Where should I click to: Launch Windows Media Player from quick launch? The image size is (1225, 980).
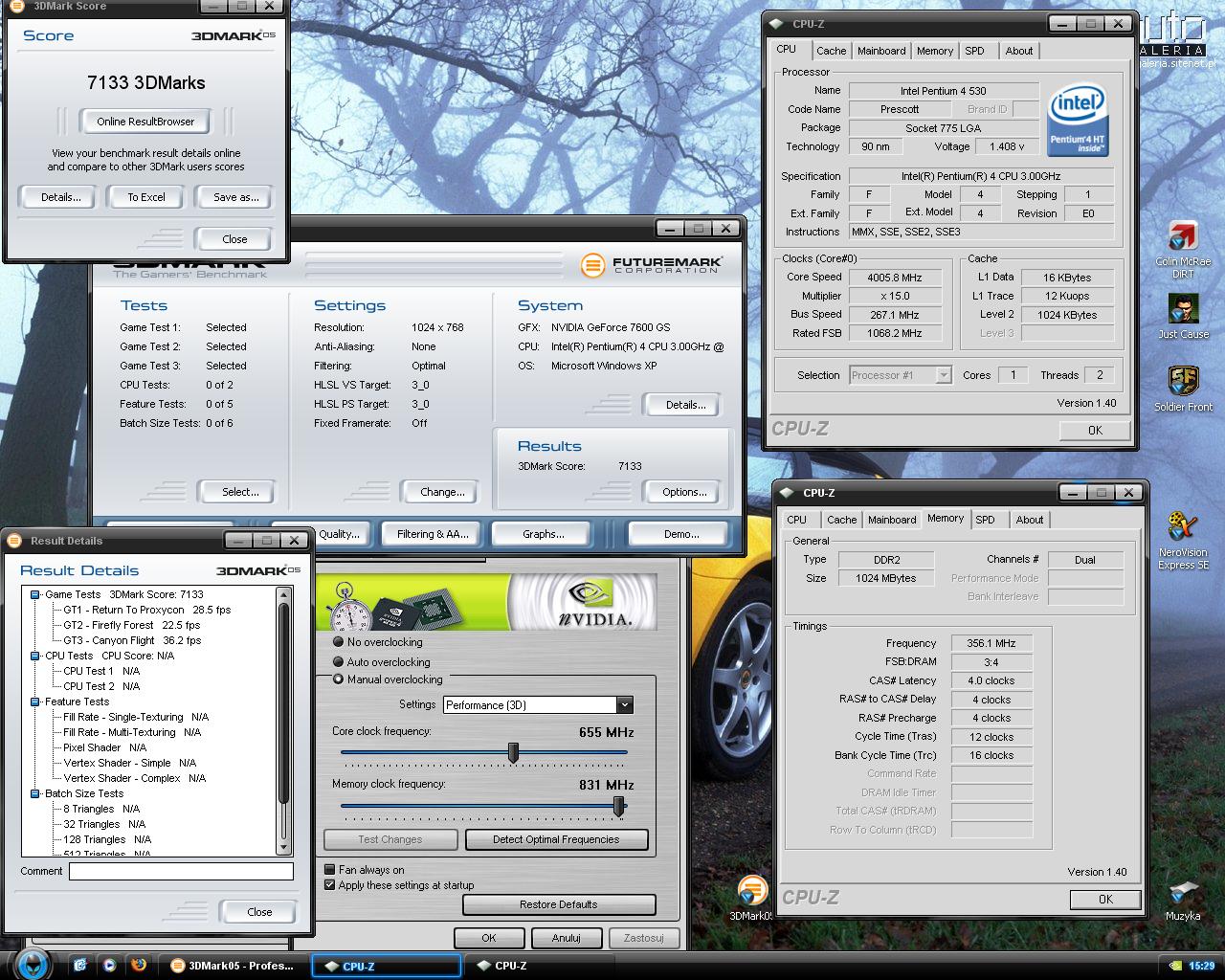[109, 965]
